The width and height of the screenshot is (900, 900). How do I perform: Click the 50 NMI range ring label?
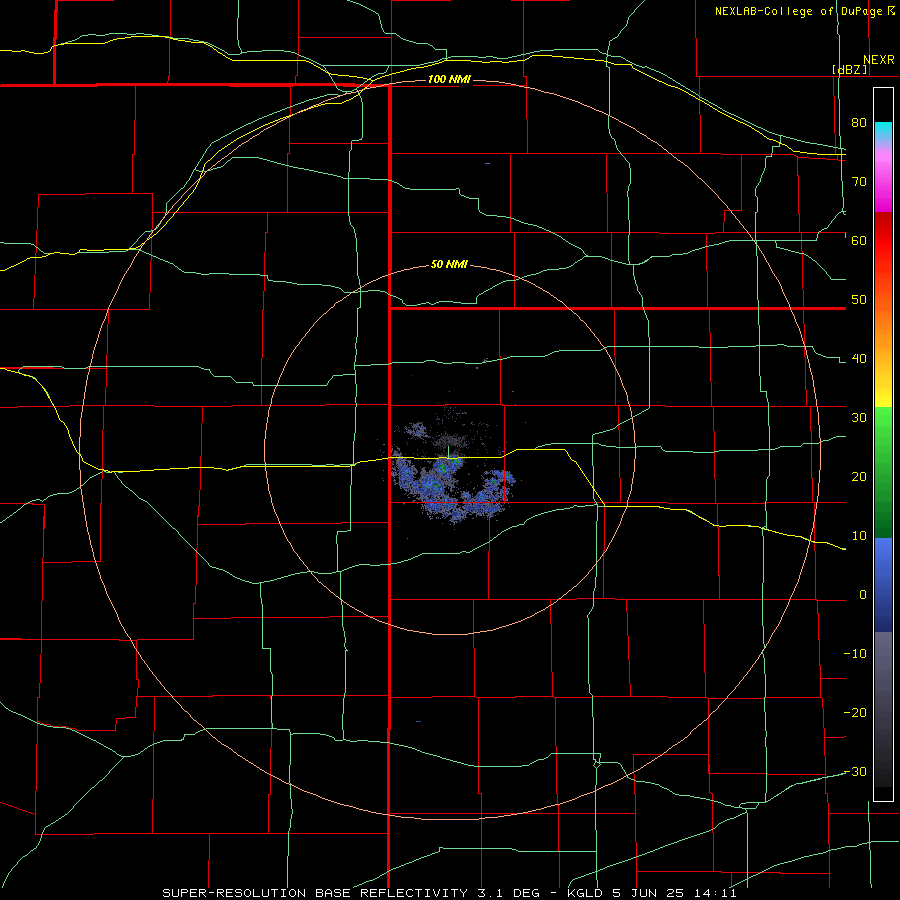[x=449, y=264]
